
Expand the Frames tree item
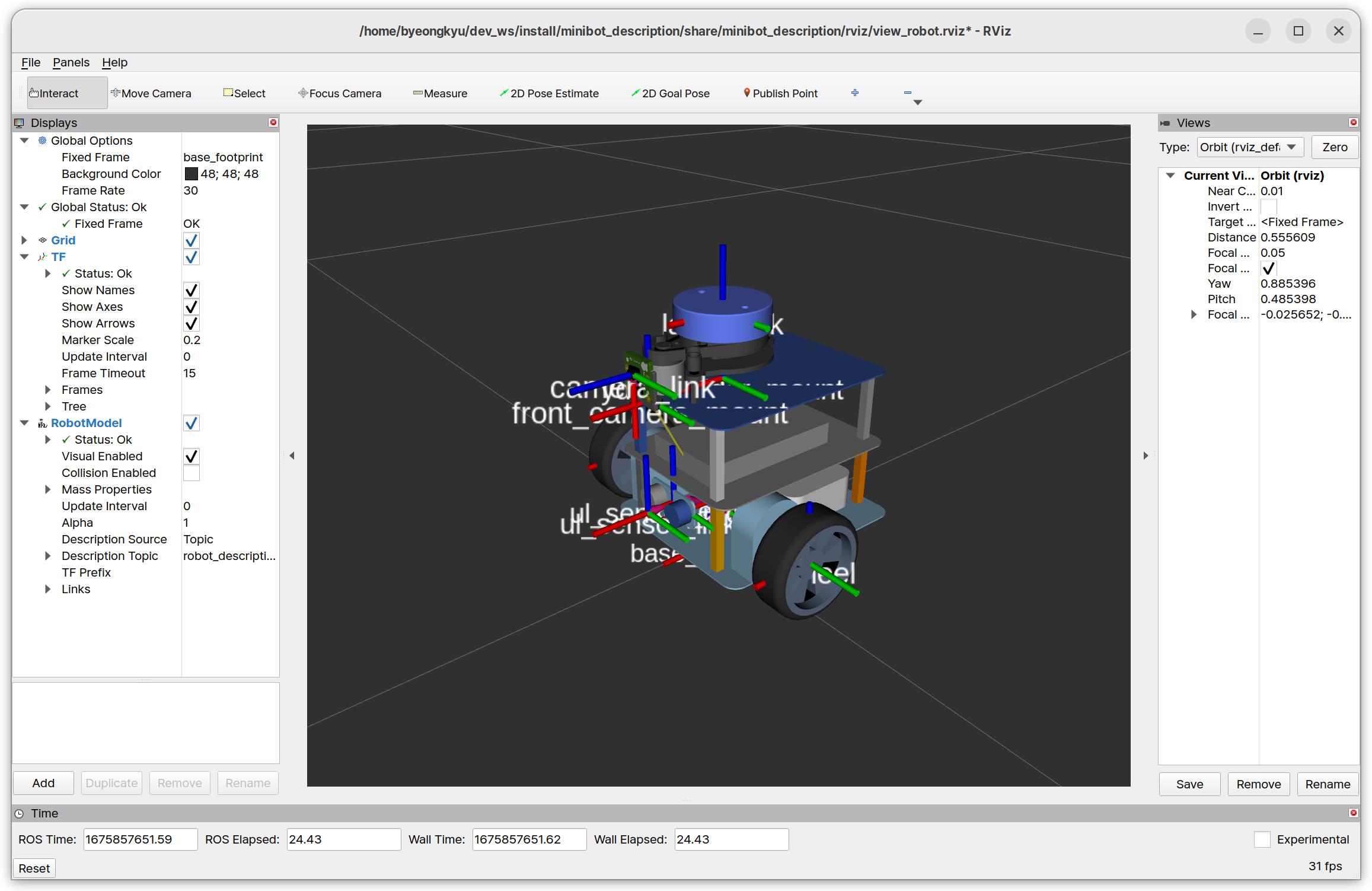pyautogui.click(x=48, y=390)
